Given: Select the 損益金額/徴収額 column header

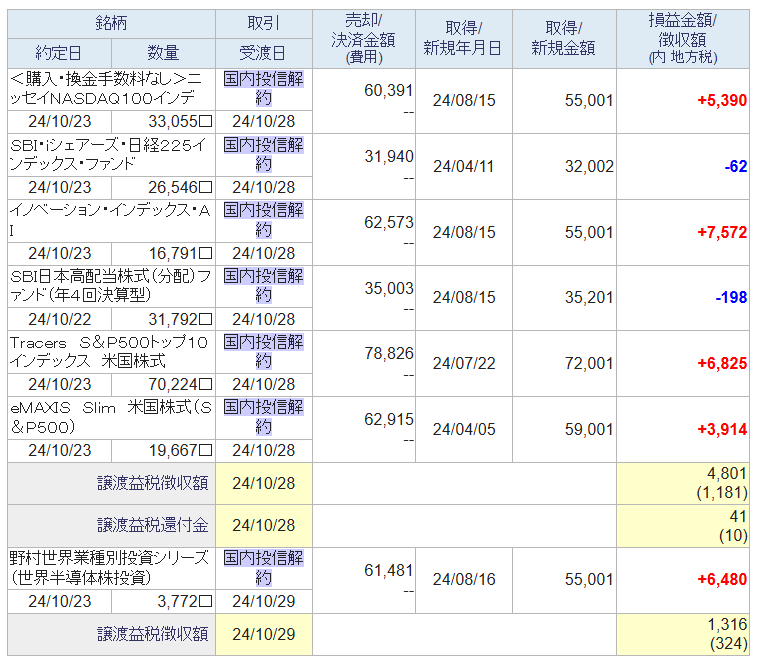Looking at the screenshot, I should click(683, 39).
